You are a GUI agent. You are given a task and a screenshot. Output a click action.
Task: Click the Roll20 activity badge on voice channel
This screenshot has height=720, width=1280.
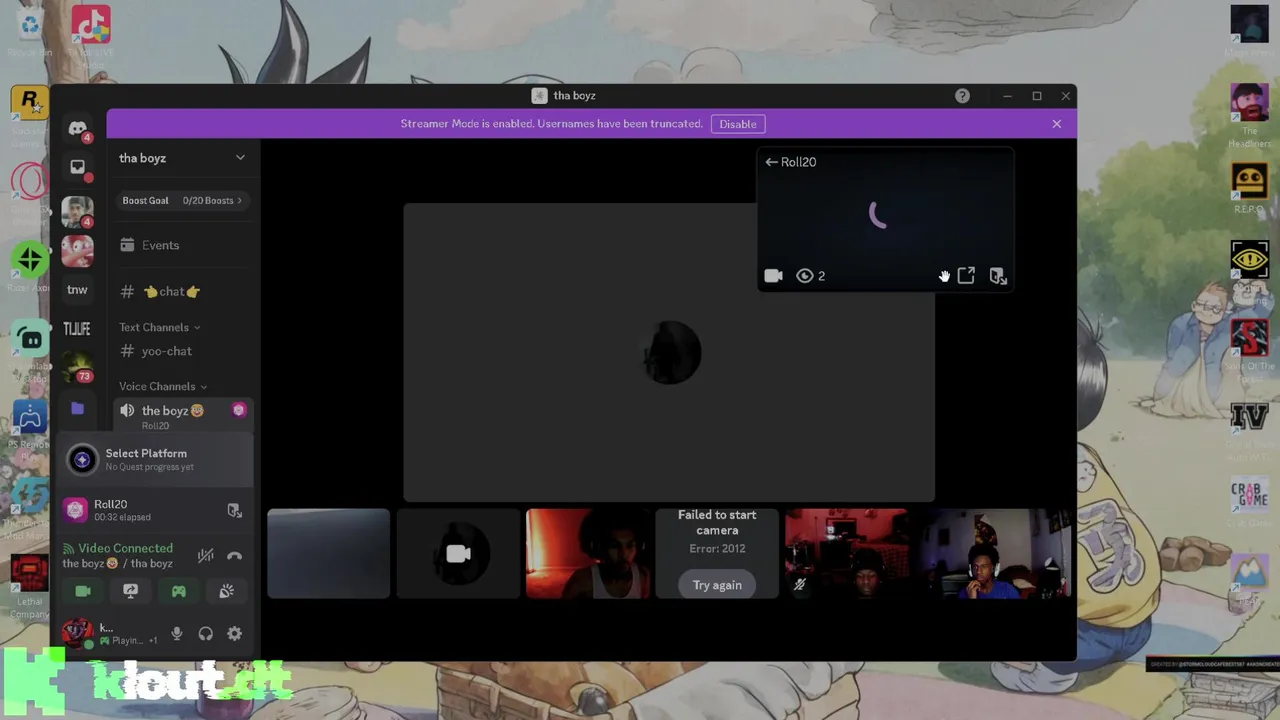pyautogui.click(x=239, y=410)
